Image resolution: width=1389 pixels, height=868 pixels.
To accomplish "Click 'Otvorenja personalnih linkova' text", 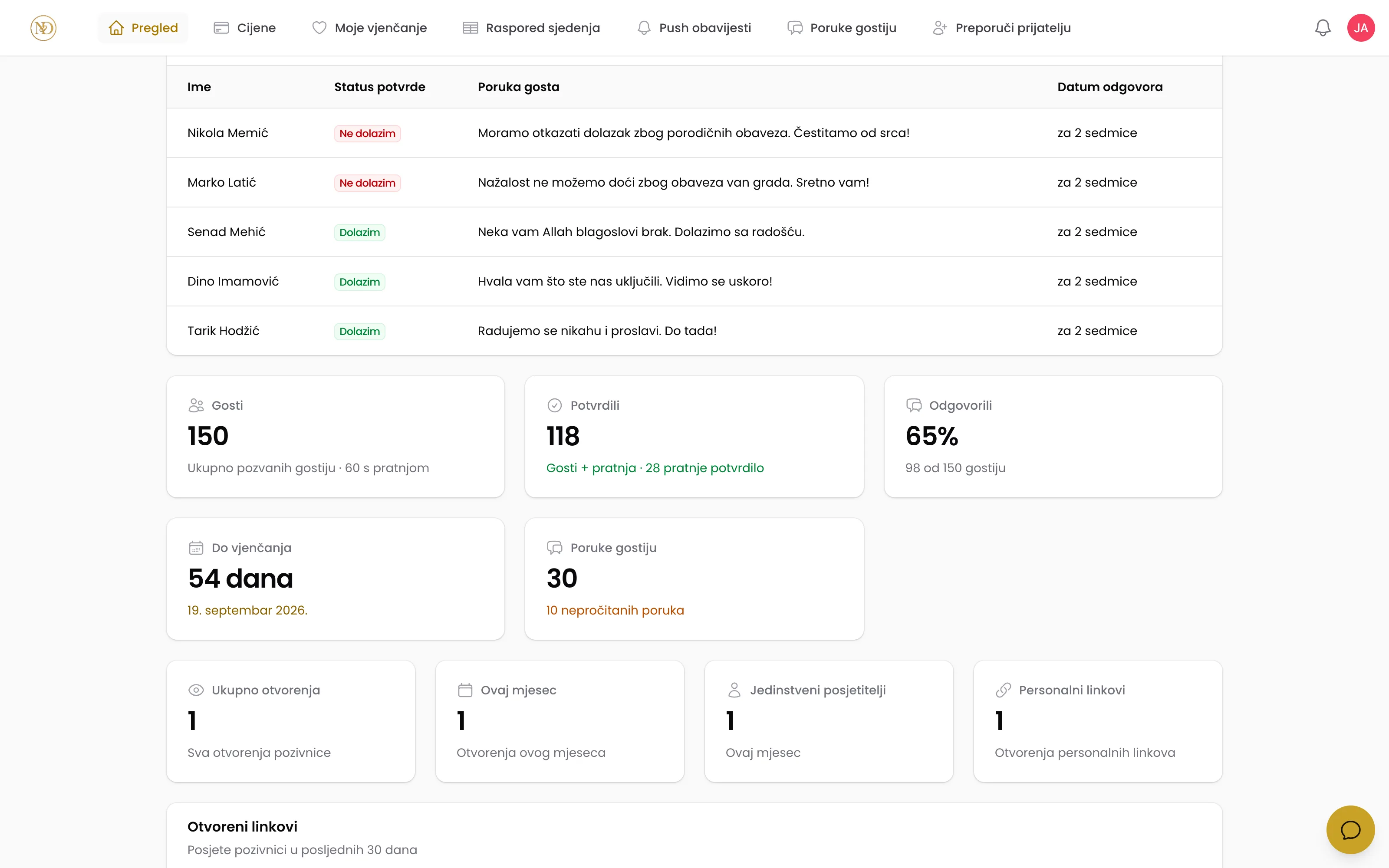I will point(1085,753).
